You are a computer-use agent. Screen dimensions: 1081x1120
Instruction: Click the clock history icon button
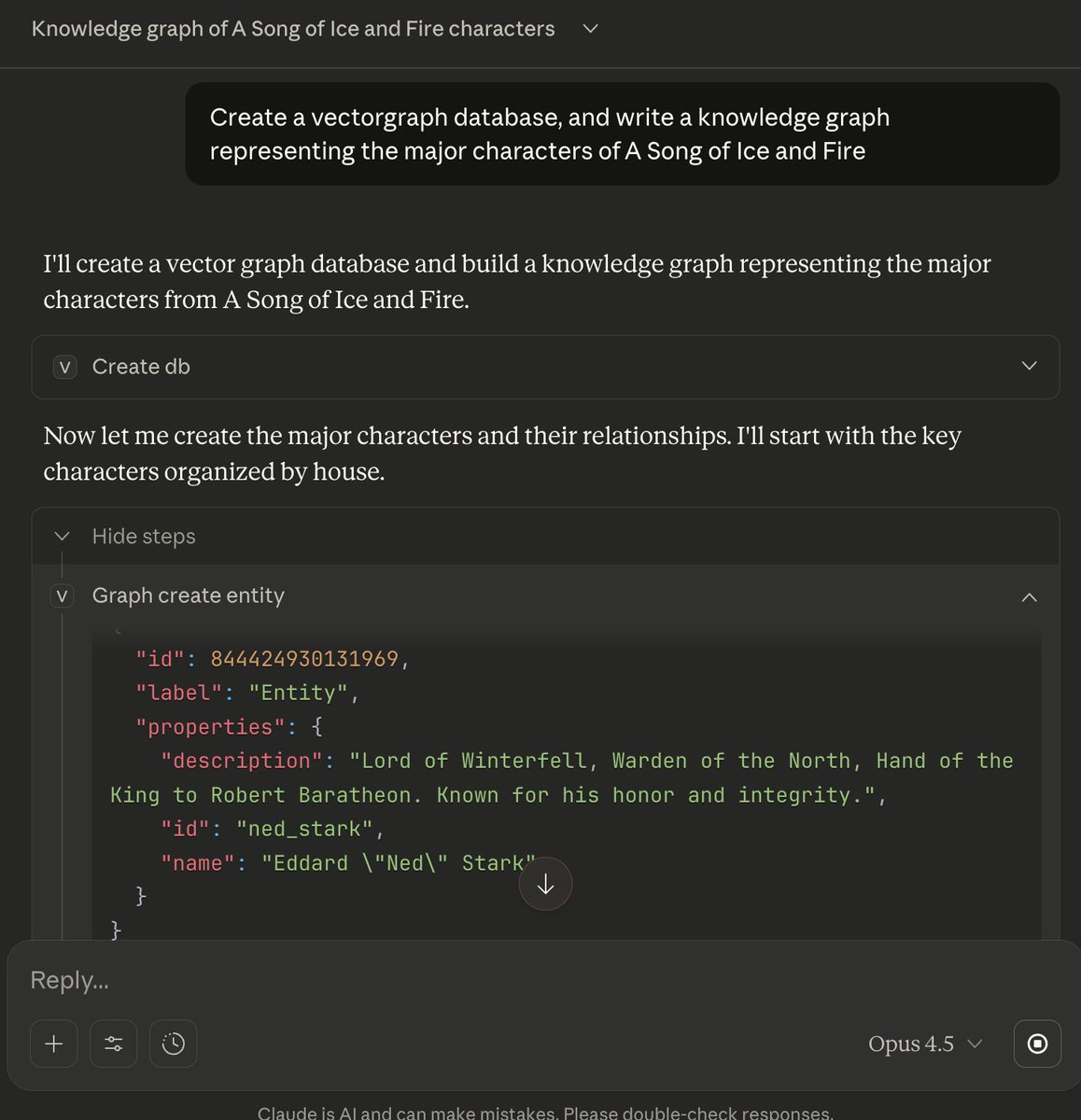coord(174,1043)
